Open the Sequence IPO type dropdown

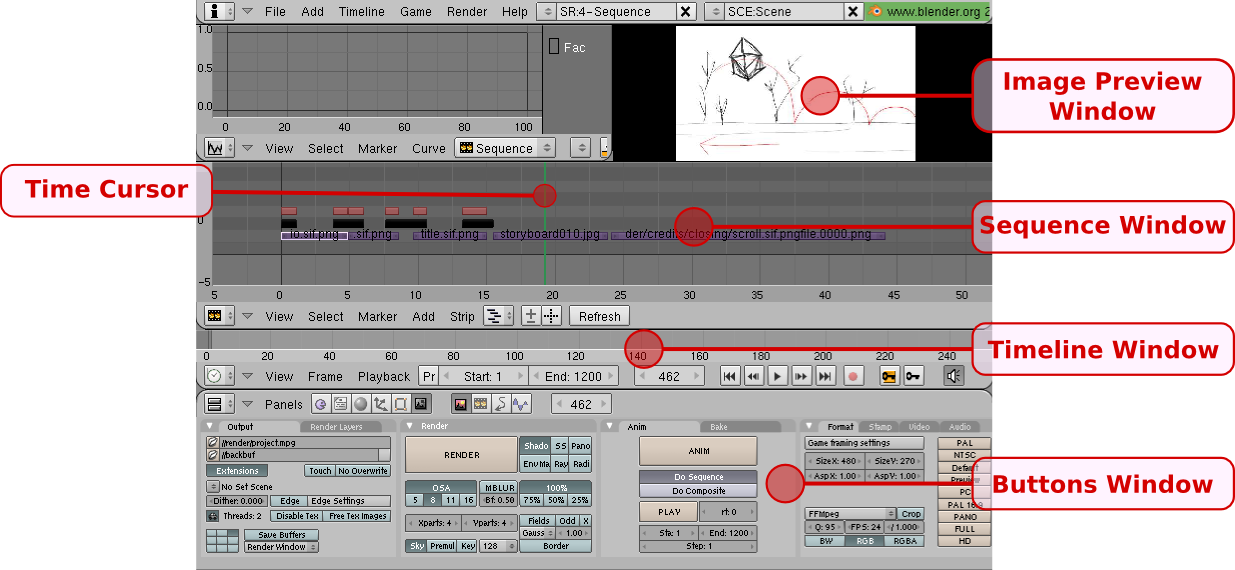[504, 148]
